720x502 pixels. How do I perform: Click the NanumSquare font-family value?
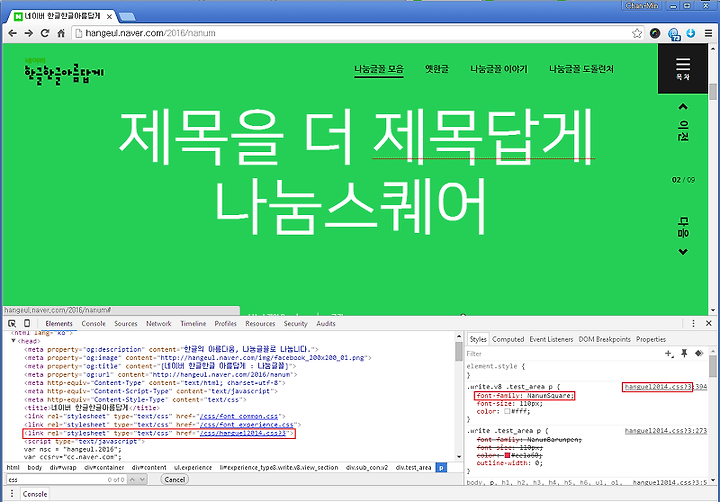coord(550,395)
